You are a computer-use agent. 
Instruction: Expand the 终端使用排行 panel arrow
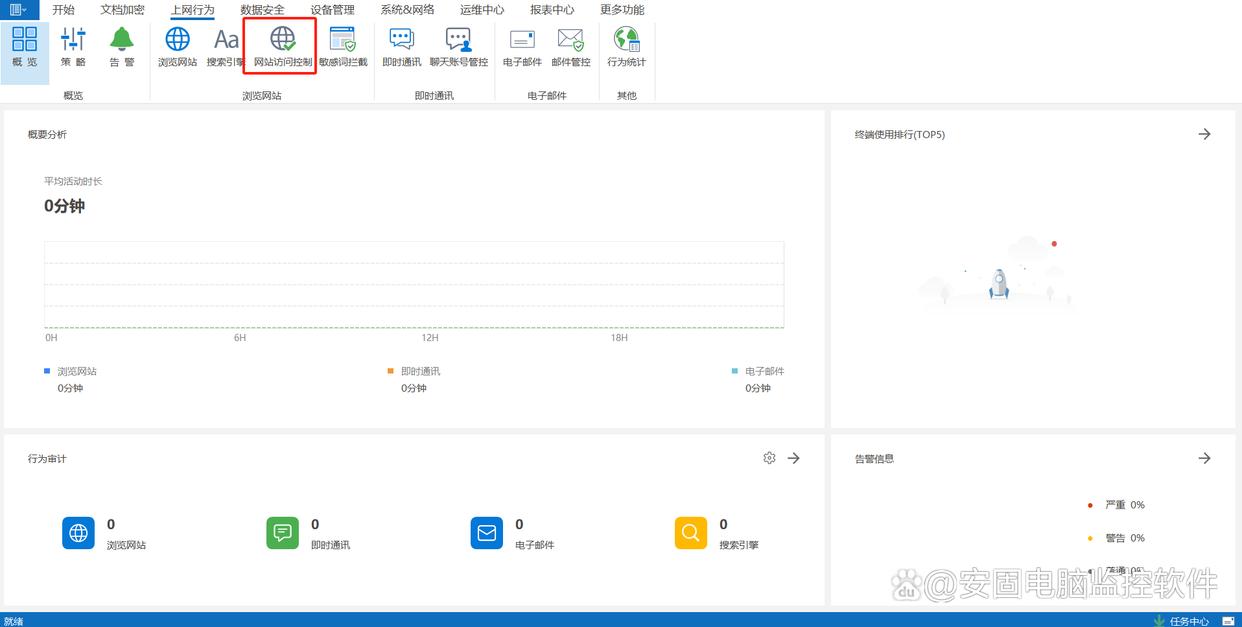[1204, 134]
